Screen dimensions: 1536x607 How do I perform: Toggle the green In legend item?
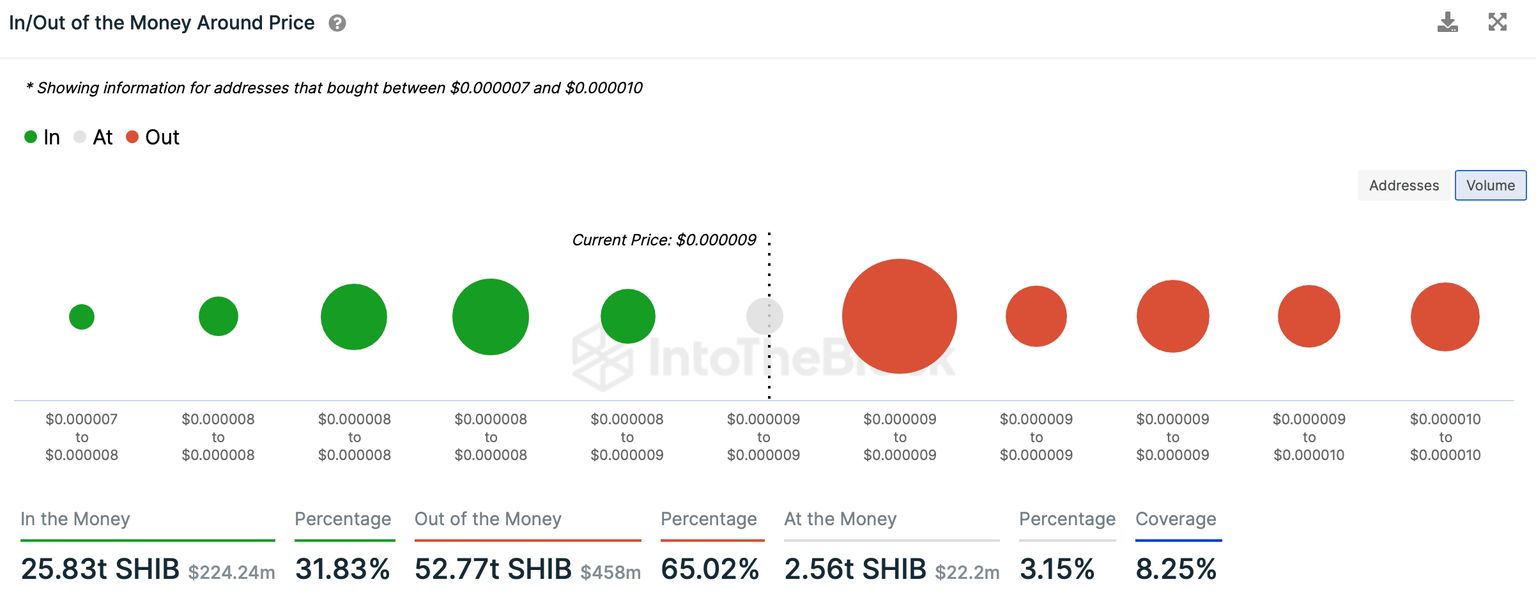pos(43,137)
